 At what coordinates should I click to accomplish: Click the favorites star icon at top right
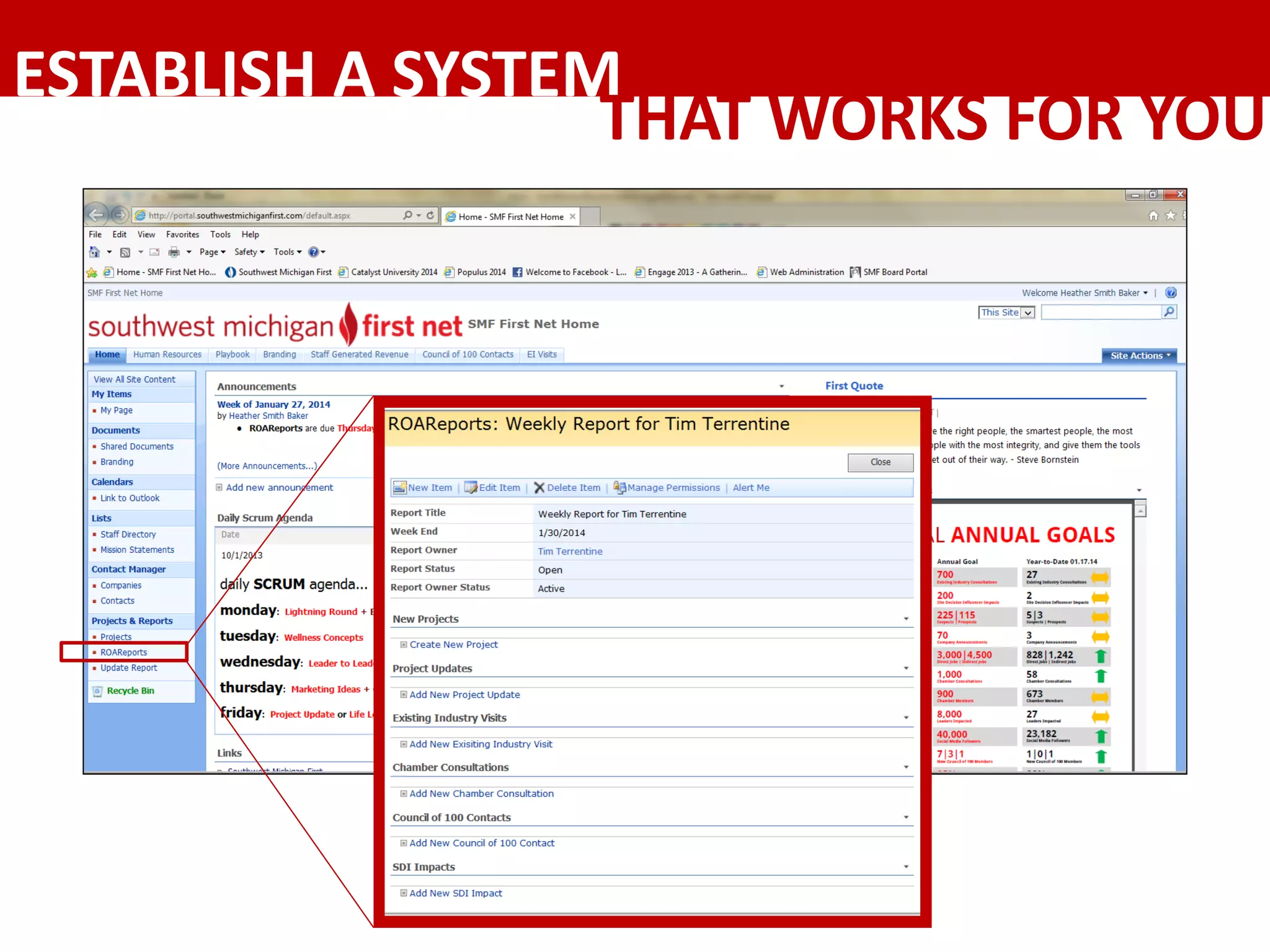point(1170,215)
